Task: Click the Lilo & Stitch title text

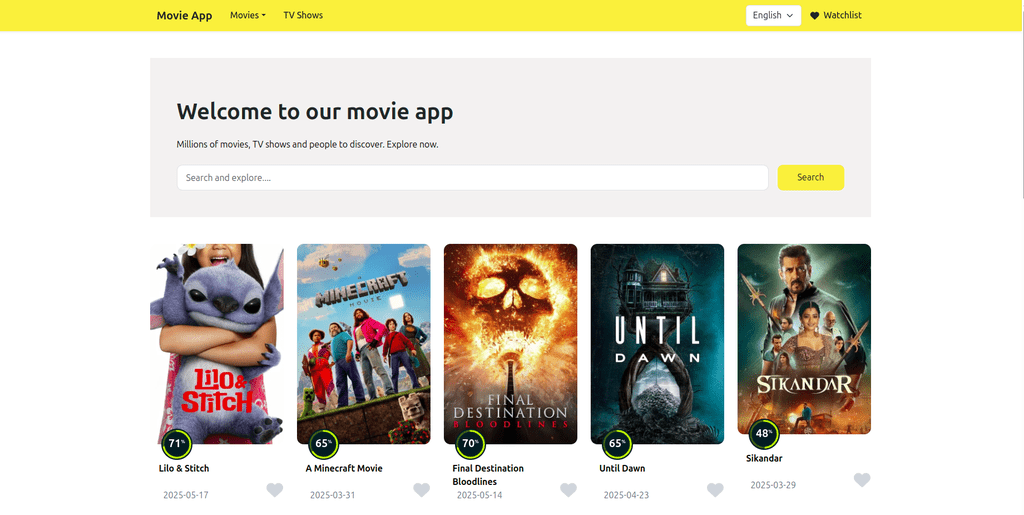Action: tap(184, 468)
